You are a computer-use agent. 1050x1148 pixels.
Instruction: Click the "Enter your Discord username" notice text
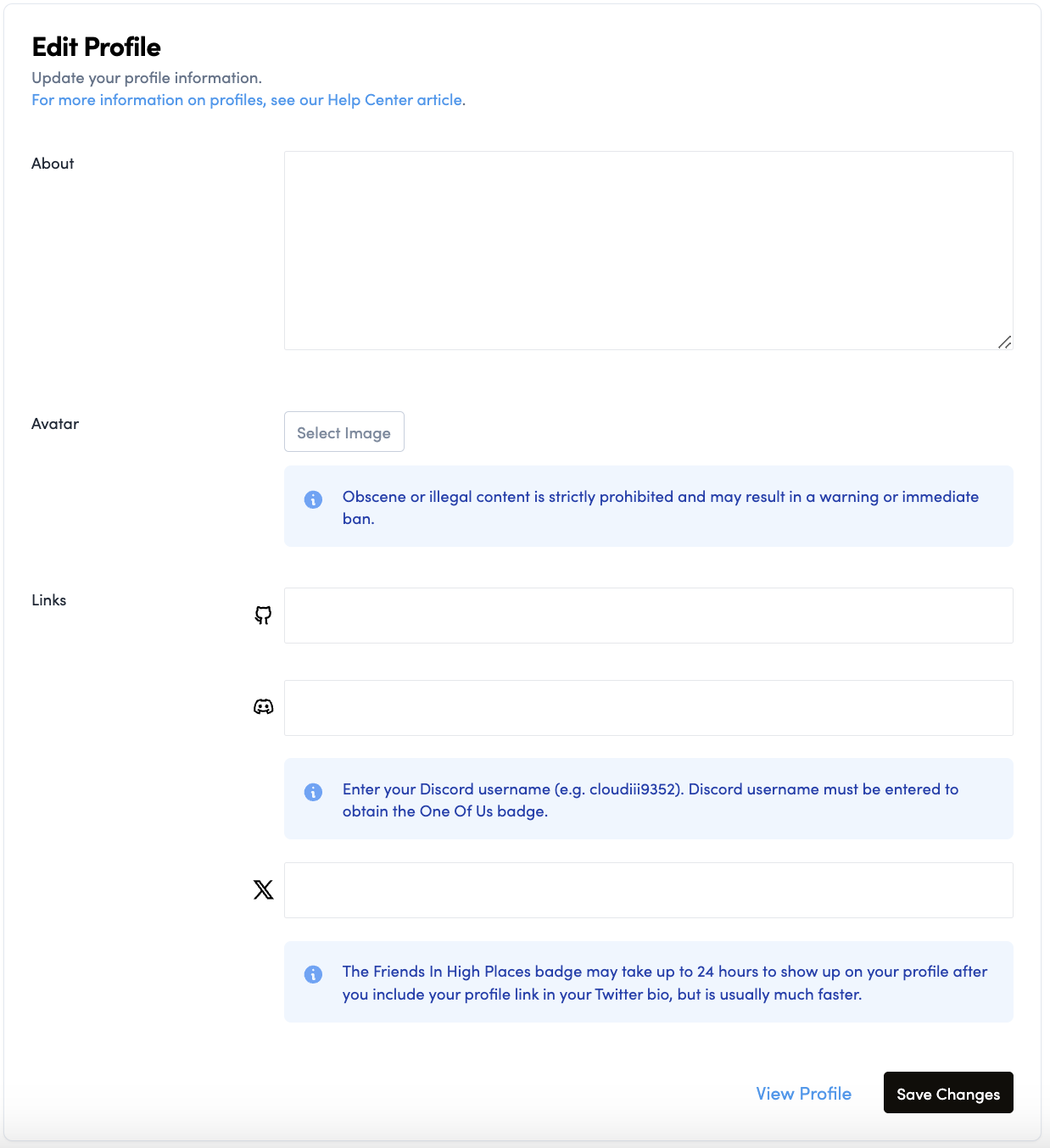click(x=651, y=800)
